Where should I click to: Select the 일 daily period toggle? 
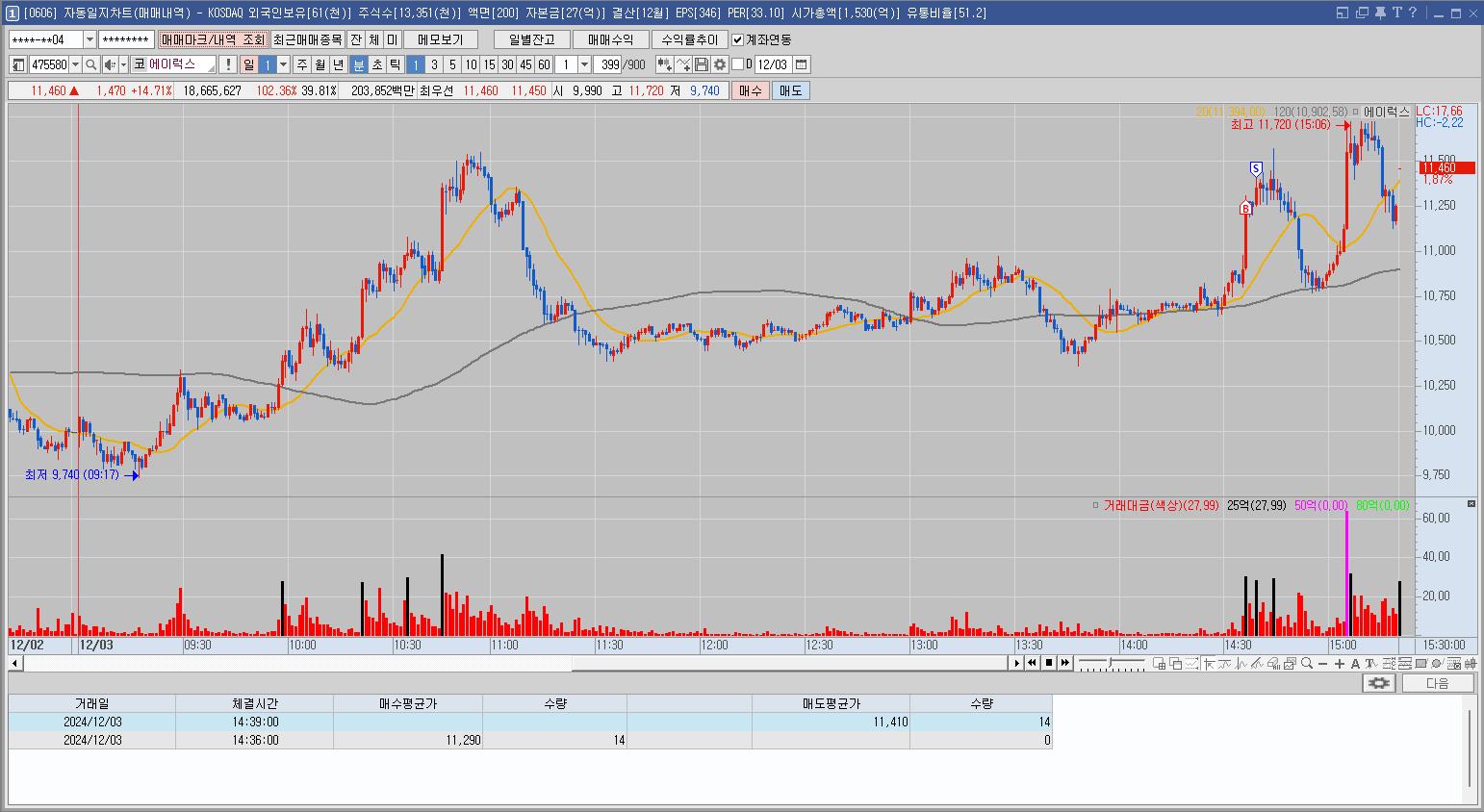coord(248,64)
